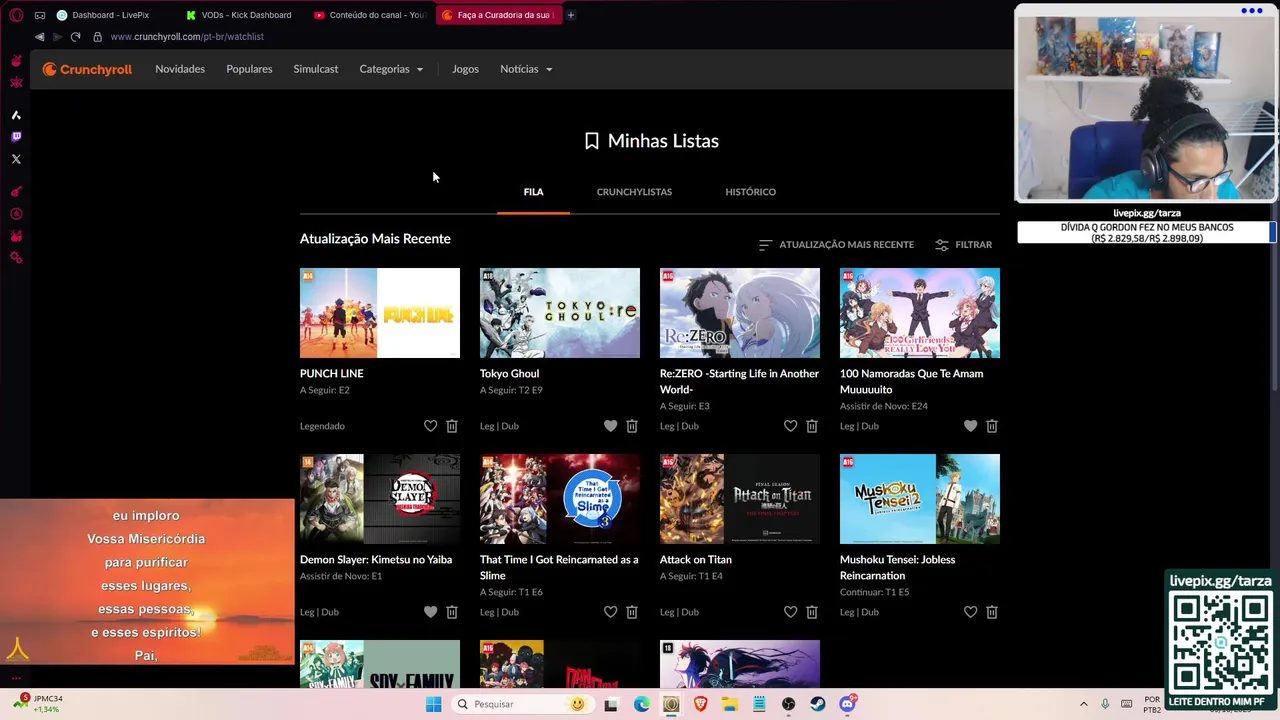Open Discord from the taskbar
This screenshot has height=720, width=1280.
(848, 704)
